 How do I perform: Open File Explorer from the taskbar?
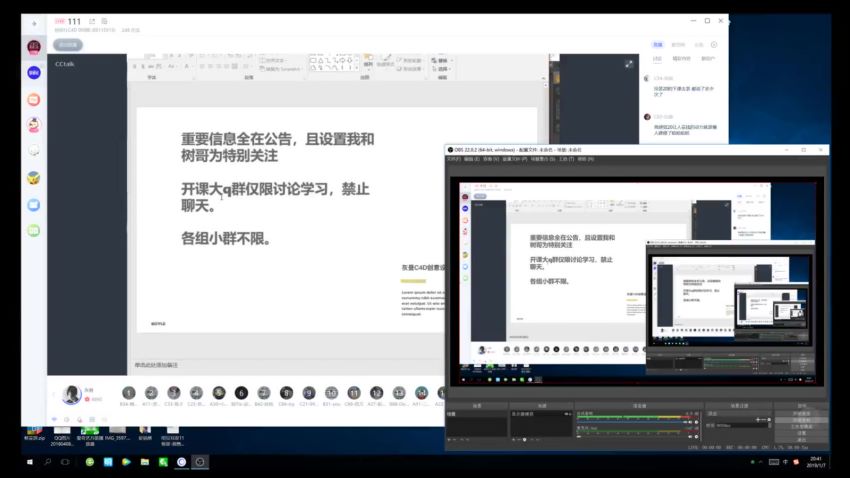(x=145, y=462)
